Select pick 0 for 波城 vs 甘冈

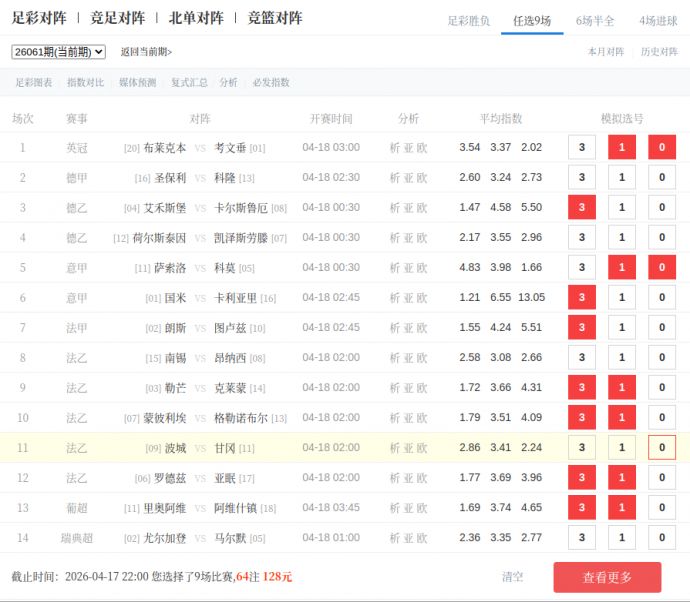coord(661,448)
